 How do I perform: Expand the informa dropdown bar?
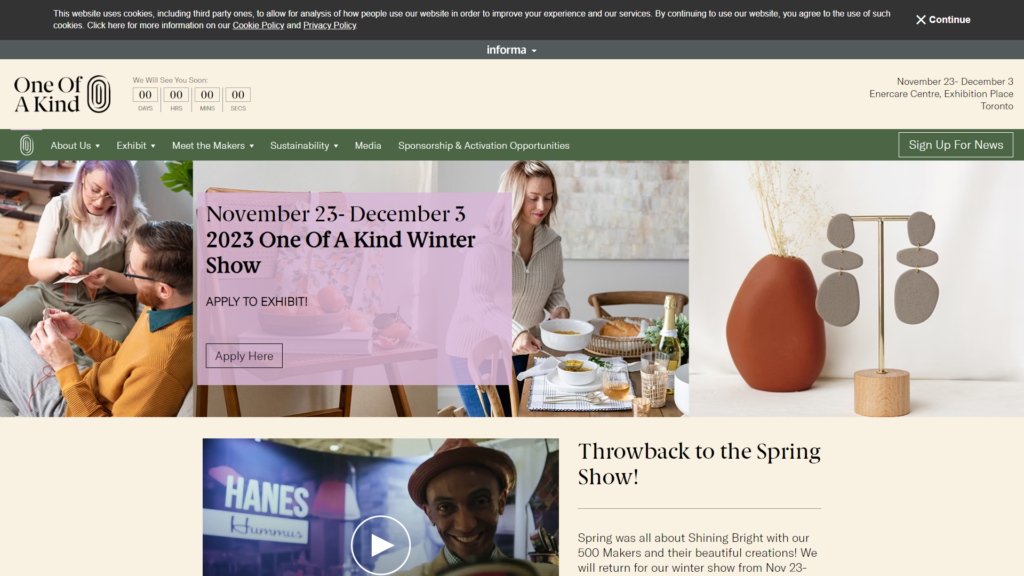pyautogui.click(x=511, y=50)
